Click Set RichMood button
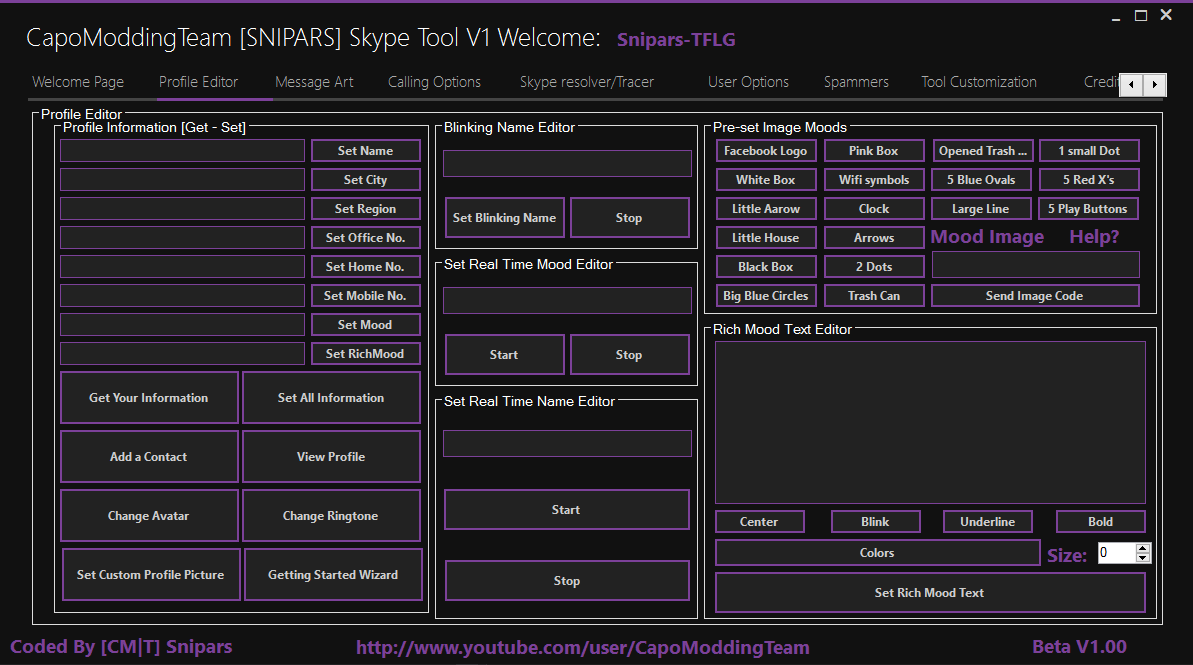This screenshot has height=665, width=1193. pyautogui.click(x=365, y=353)
